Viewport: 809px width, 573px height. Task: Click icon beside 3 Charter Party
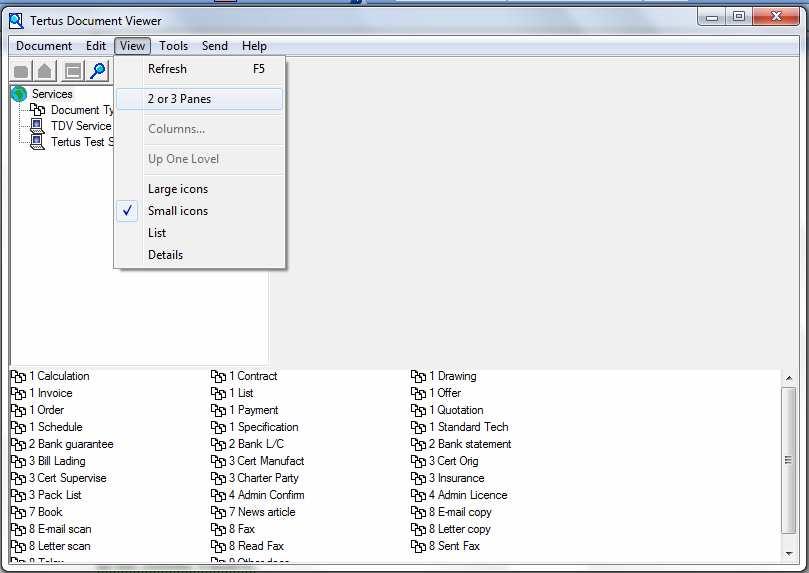(x=218, y=479)
